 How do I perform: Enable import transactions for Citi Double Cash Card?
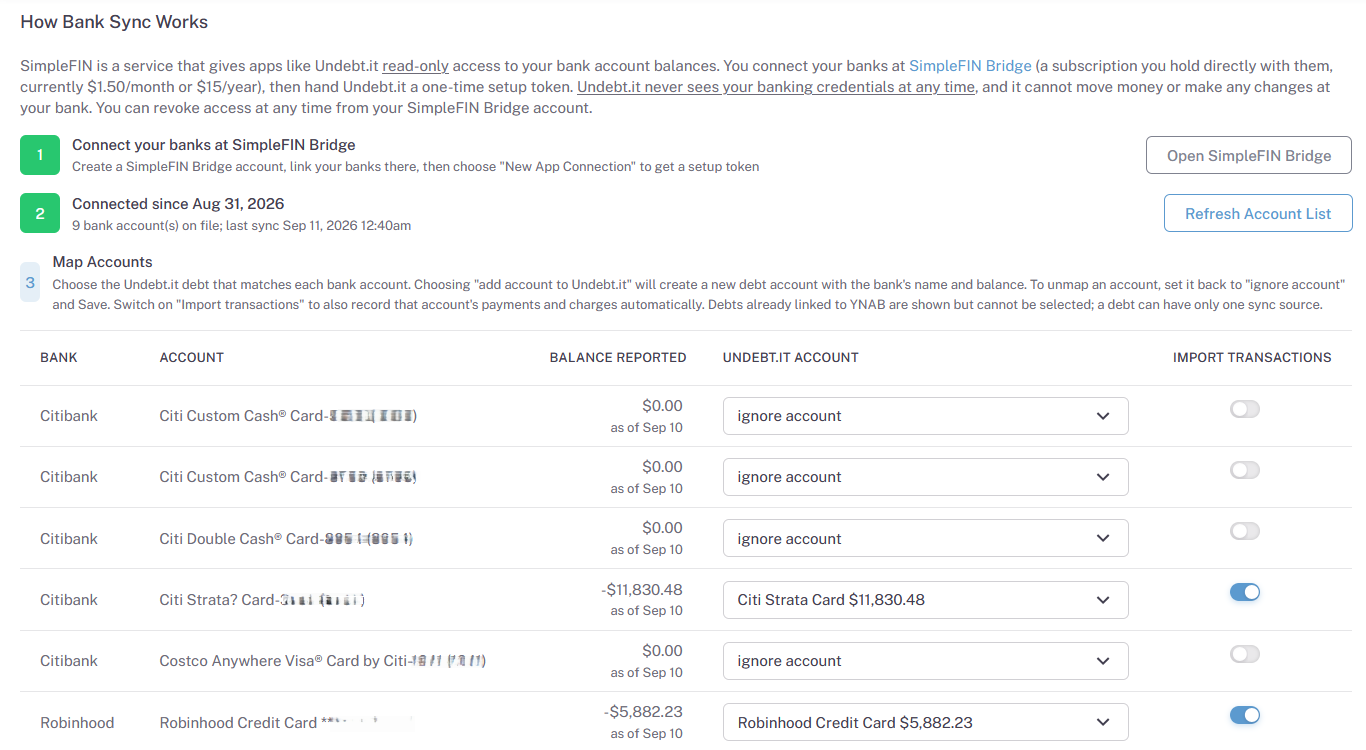[1245, 531]
